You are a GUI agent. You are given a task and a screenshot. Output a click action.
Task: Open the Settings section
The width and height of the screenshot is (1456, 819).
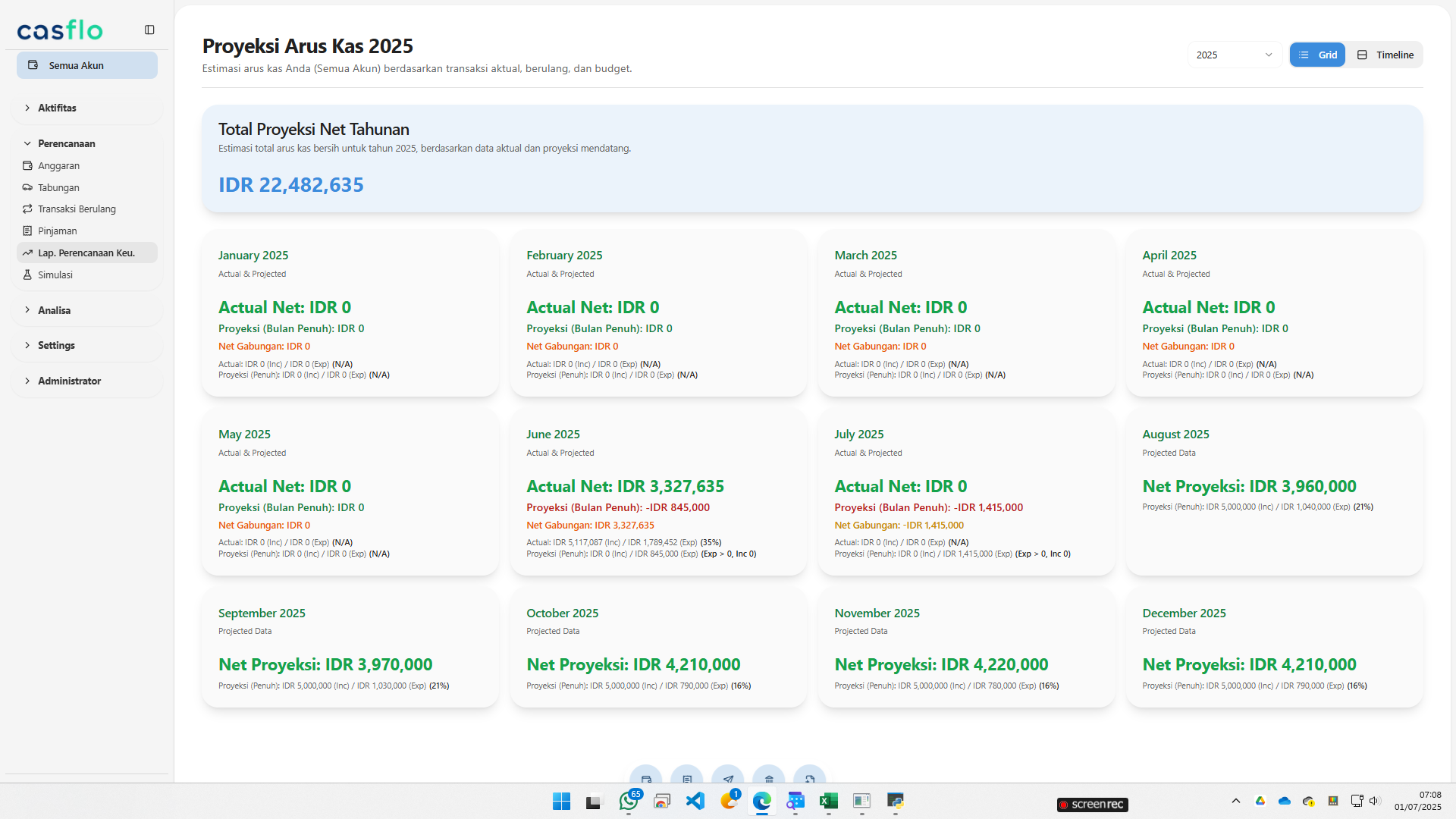click(56, 345)
